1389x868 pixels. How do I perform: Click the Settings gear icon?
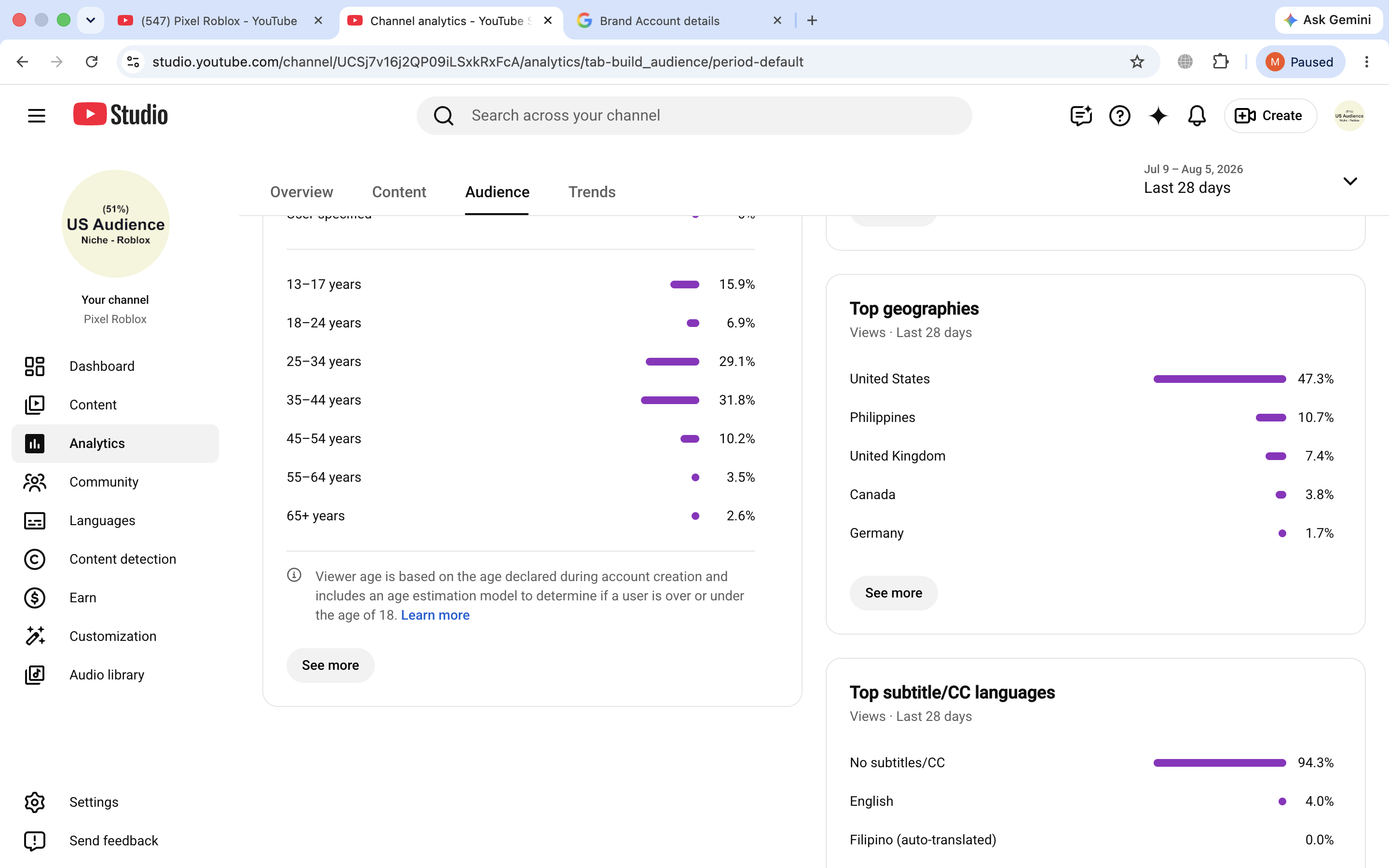[x=34, y=802]
